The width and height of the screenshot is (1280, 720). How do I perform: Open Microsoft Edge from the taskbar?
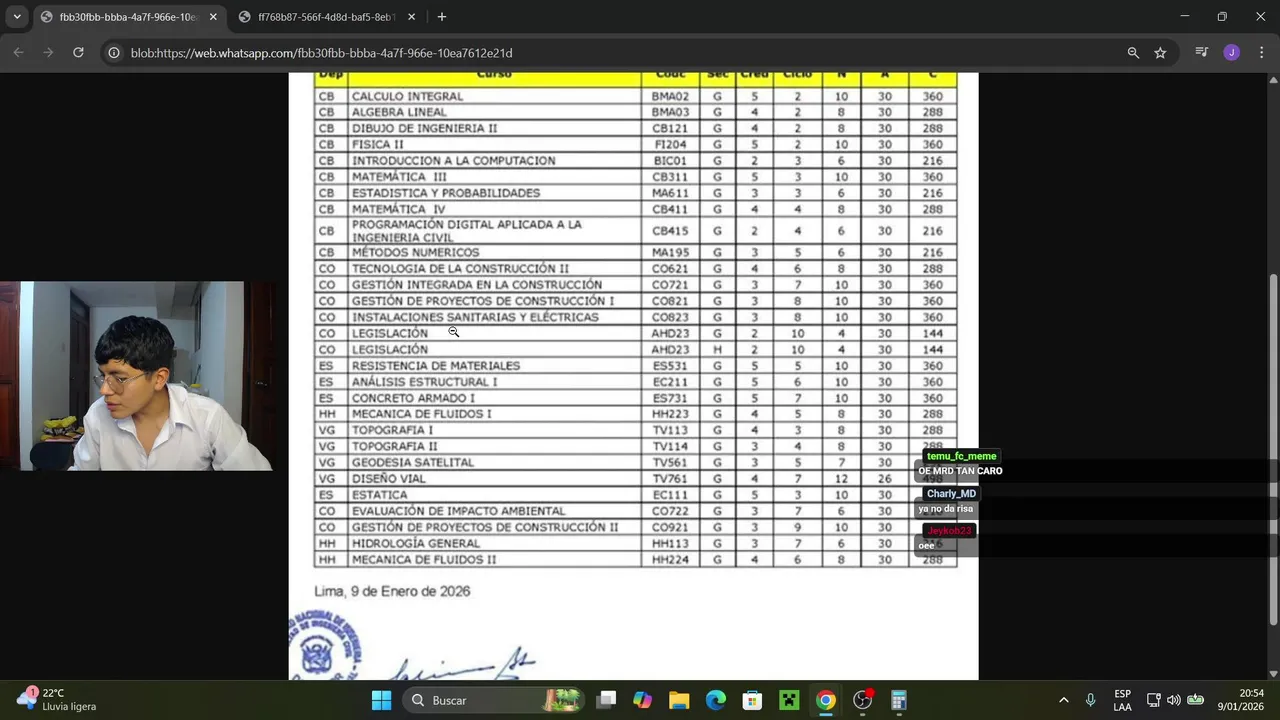tap(716, 700)
